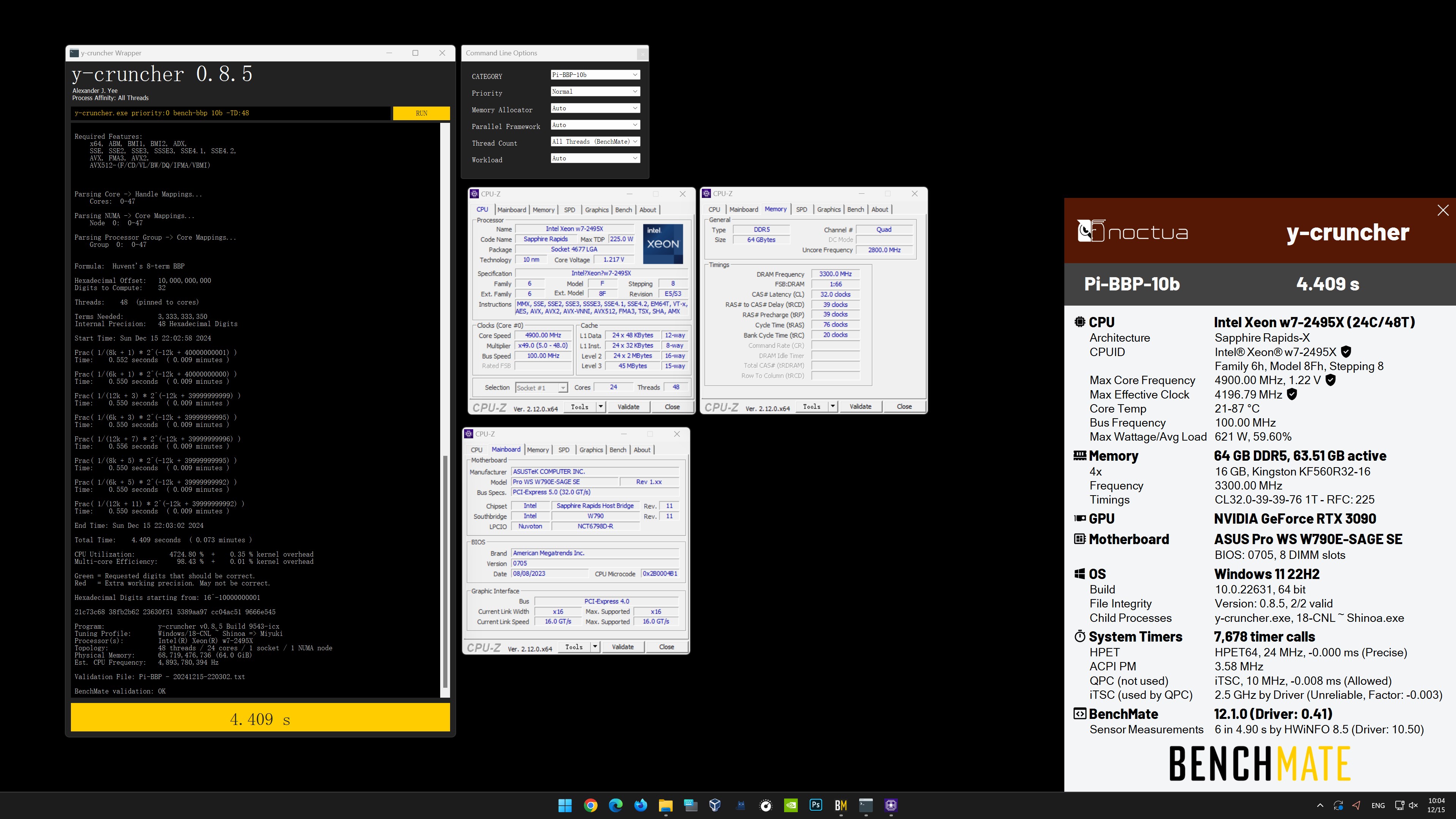Screen dimensions: 1456x819
Task: Open Google Chrome from the taskbar
Action: [x=590, y=805]
